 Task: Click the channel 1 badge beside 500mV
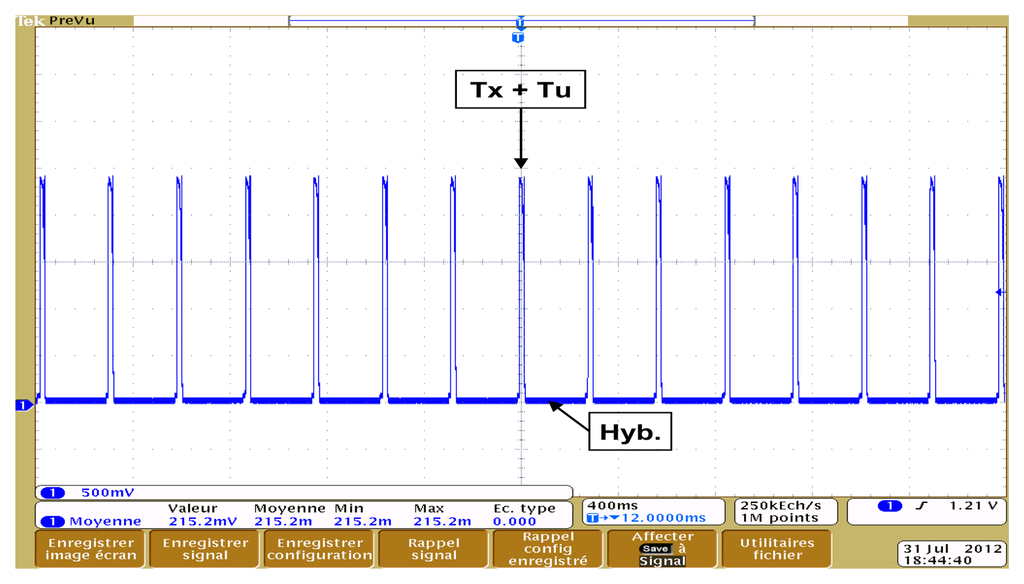(x=51, y=493)
